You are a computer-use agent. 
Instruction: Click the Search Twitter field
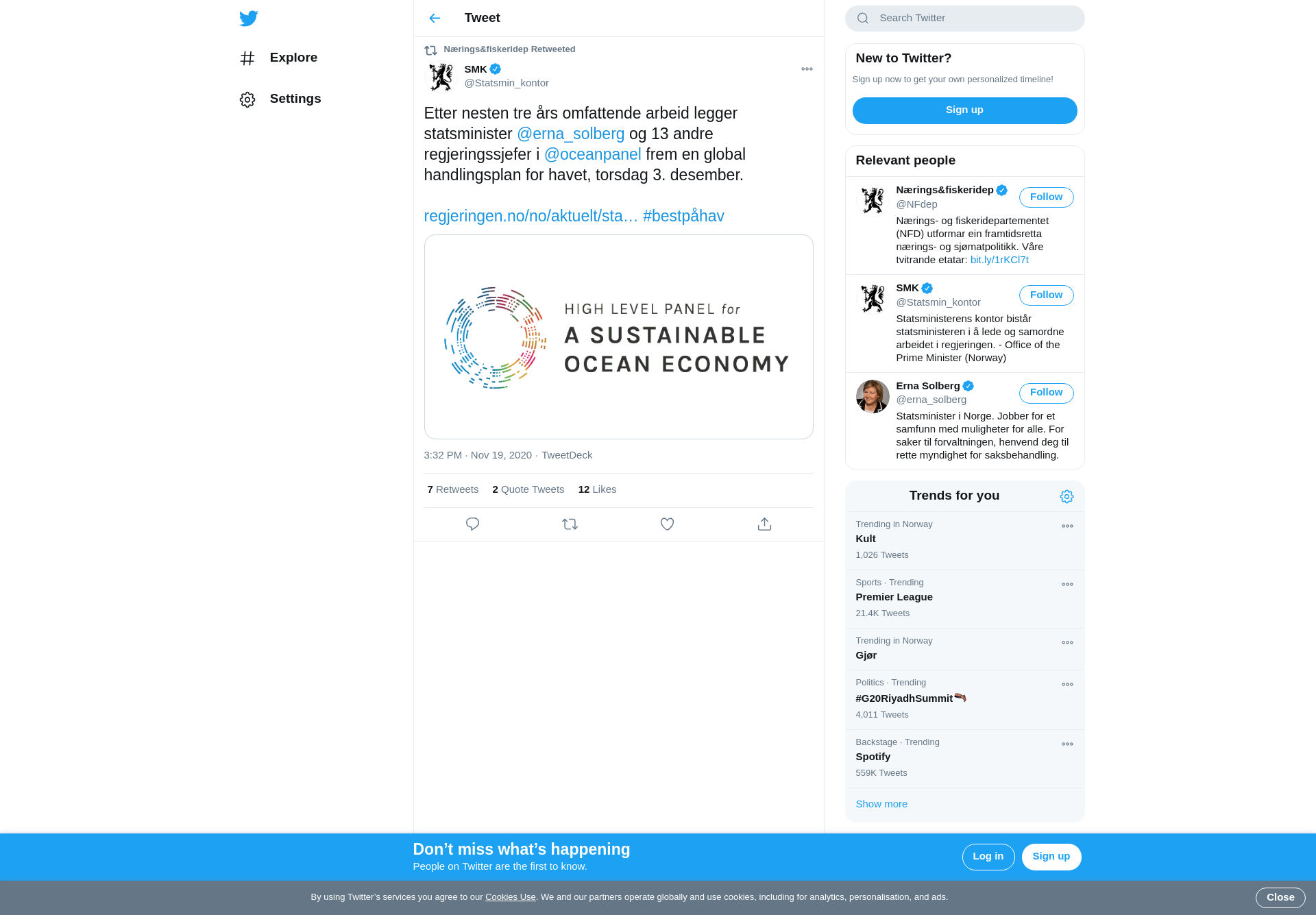pyautogui.click(x=964, y=19)
